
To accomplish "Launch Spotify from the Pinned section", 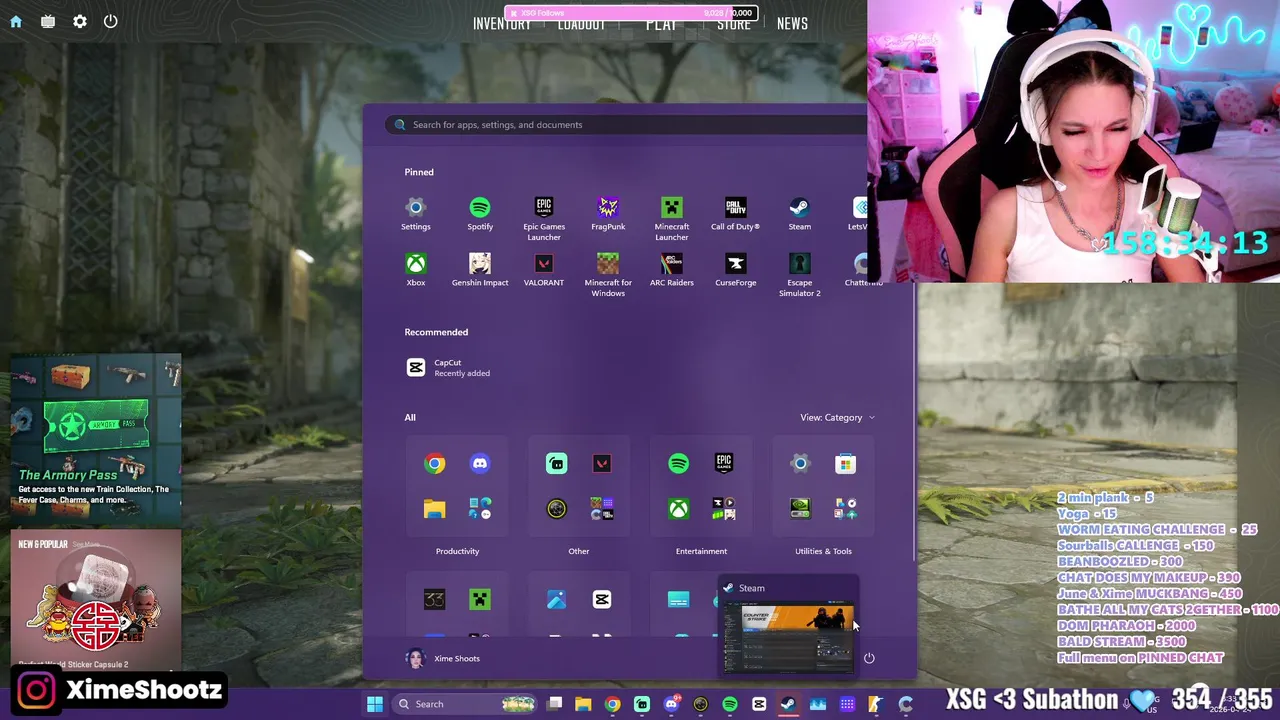I will (x=480, y=214).
